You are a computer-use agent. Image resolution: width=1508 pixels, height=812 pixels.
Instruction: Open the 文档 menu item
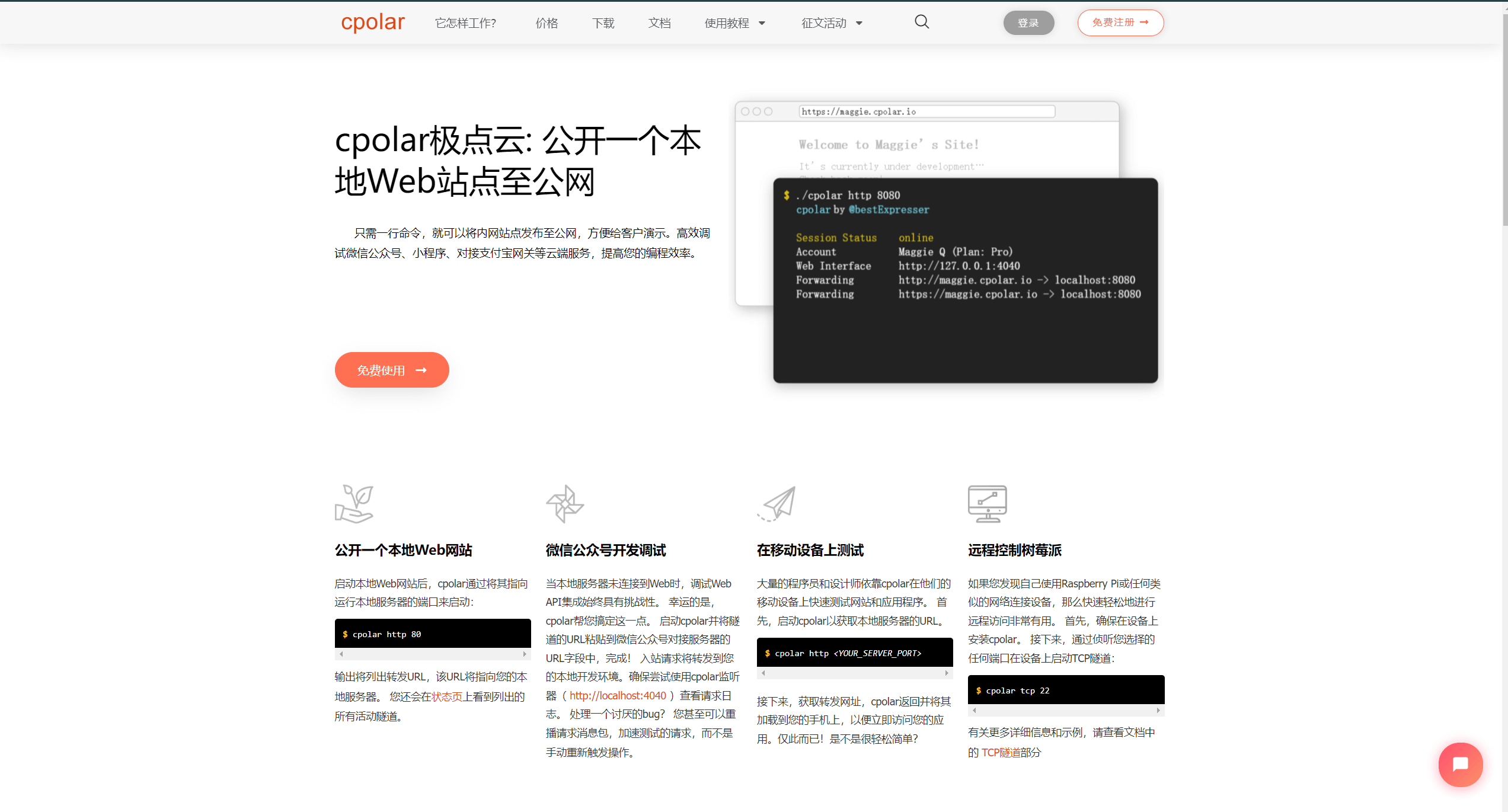point(659,23)
